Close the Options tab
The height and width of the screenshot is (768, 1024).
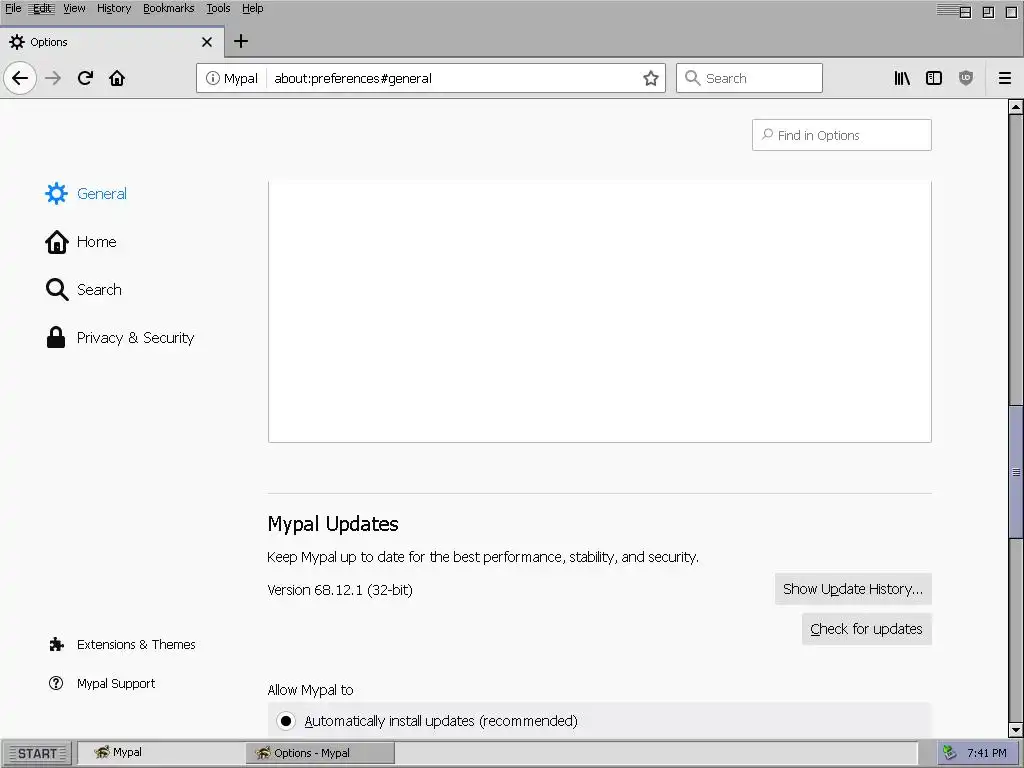coord(207,42)
